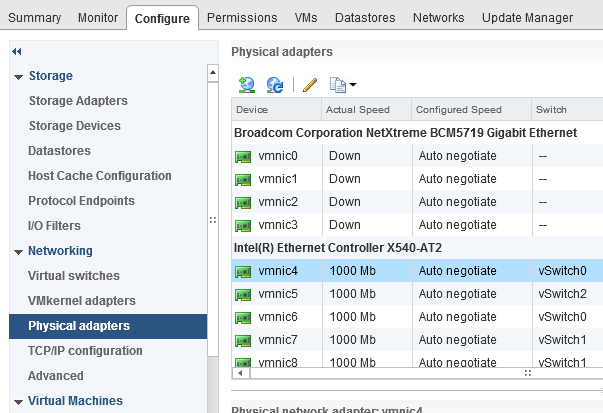Click the sidebar splitter drag handle
Viewport: 603px width, 413px height.
tap(213, 220)
